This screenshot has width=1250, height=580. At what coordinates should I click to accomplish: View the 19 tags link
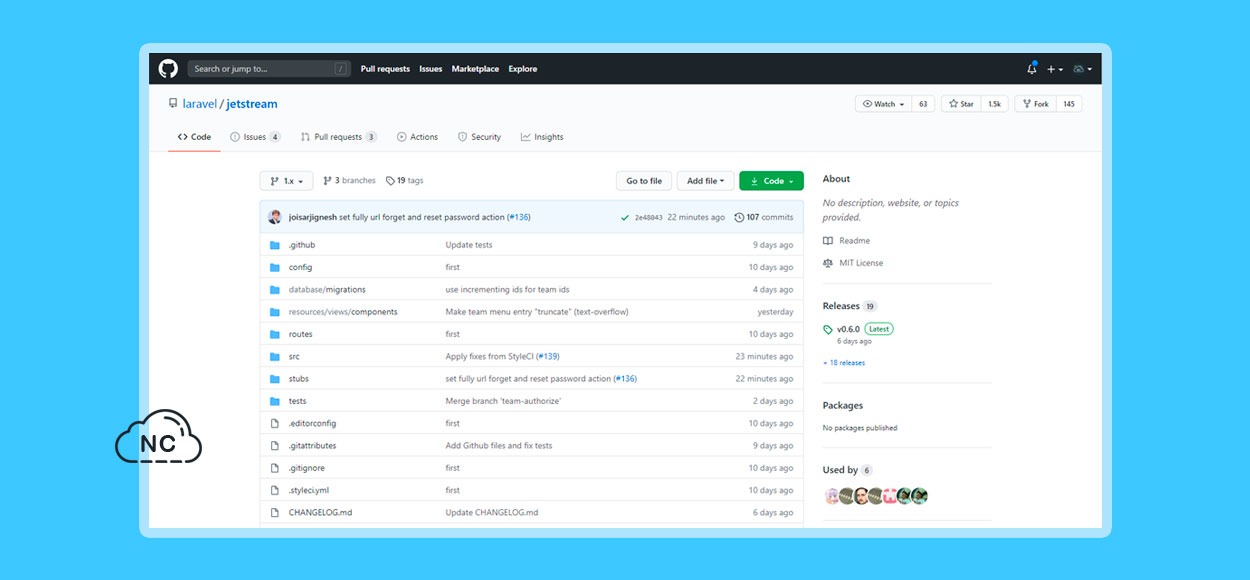tap(404, 181)
